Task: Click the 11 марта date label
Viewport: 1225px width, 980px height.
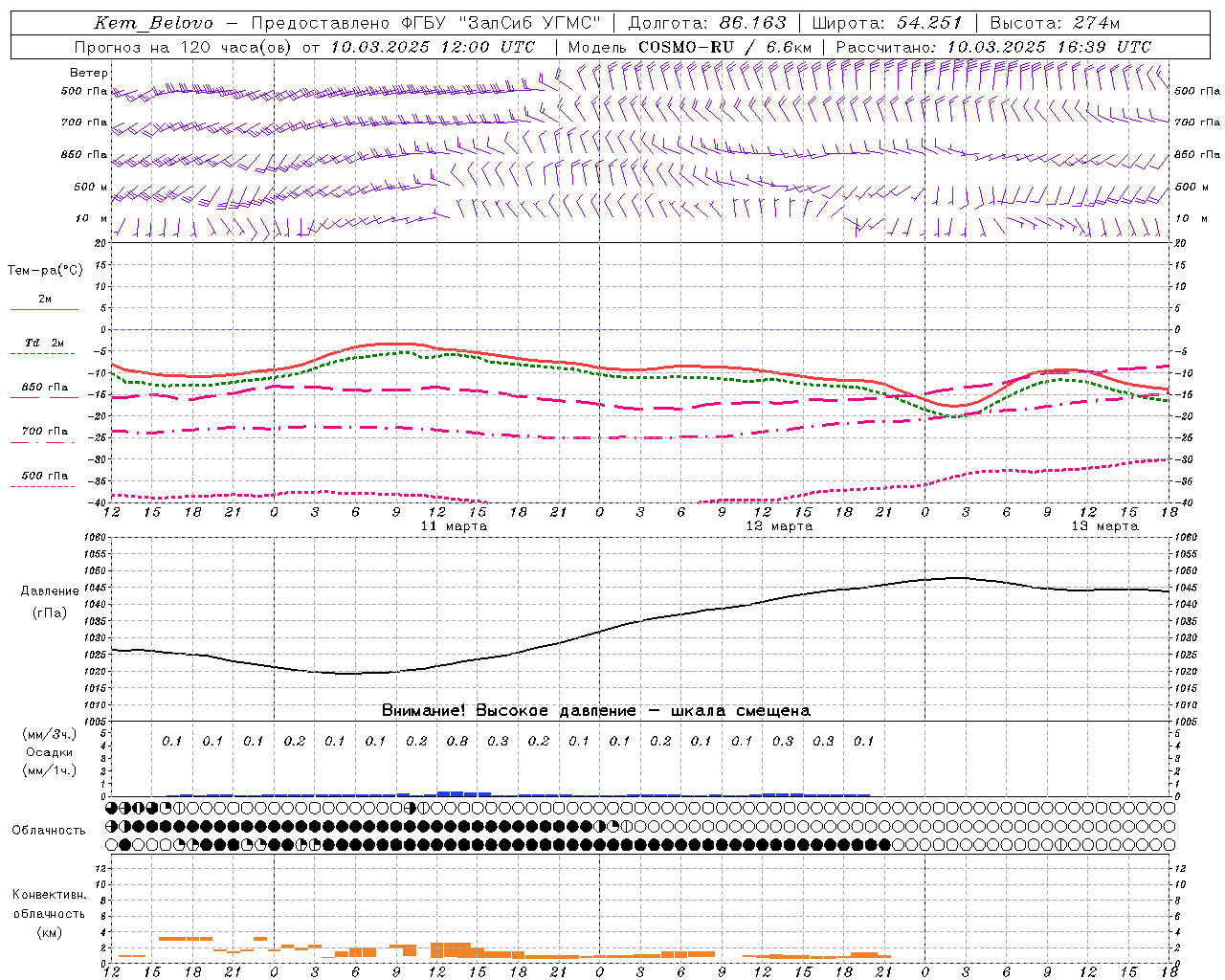Action: [455, 526]
